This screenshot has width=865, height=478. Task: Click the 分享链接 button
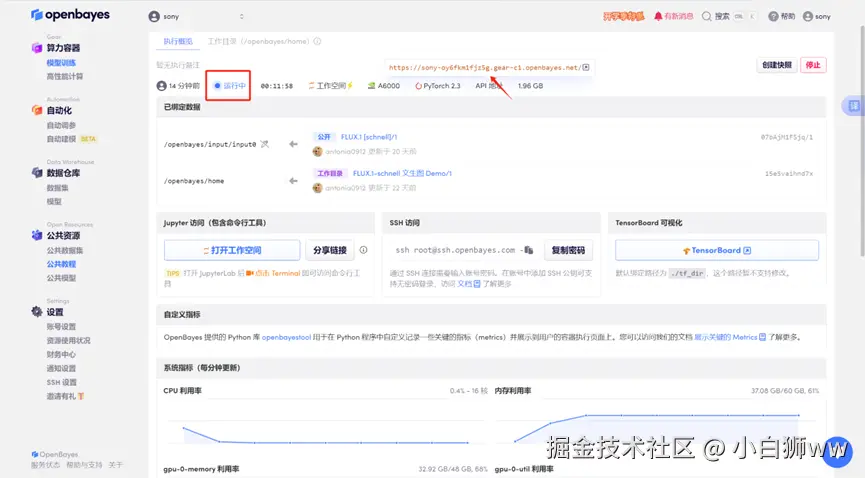pos(329,250)
